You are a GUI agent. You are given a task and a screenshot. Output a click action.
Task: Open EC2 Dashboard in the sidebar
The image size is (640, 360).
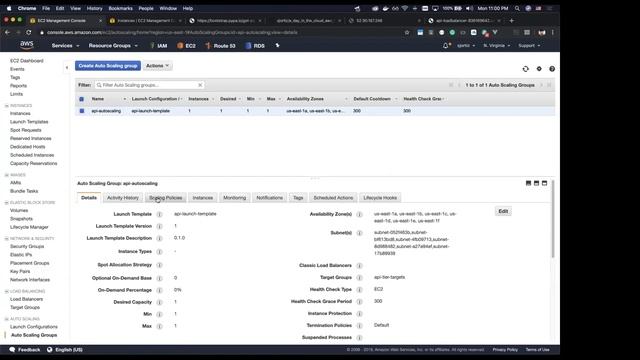(x=27, y=61)
